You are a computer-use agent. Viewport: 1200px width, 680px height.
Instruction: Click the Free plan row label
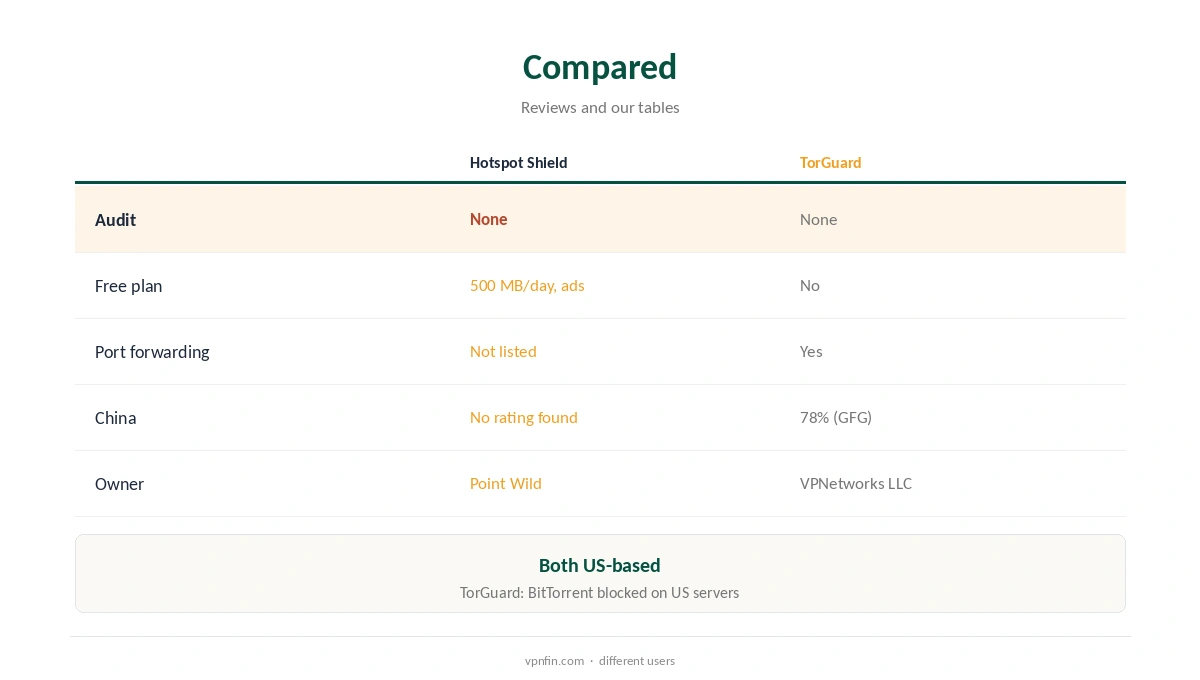128,286
